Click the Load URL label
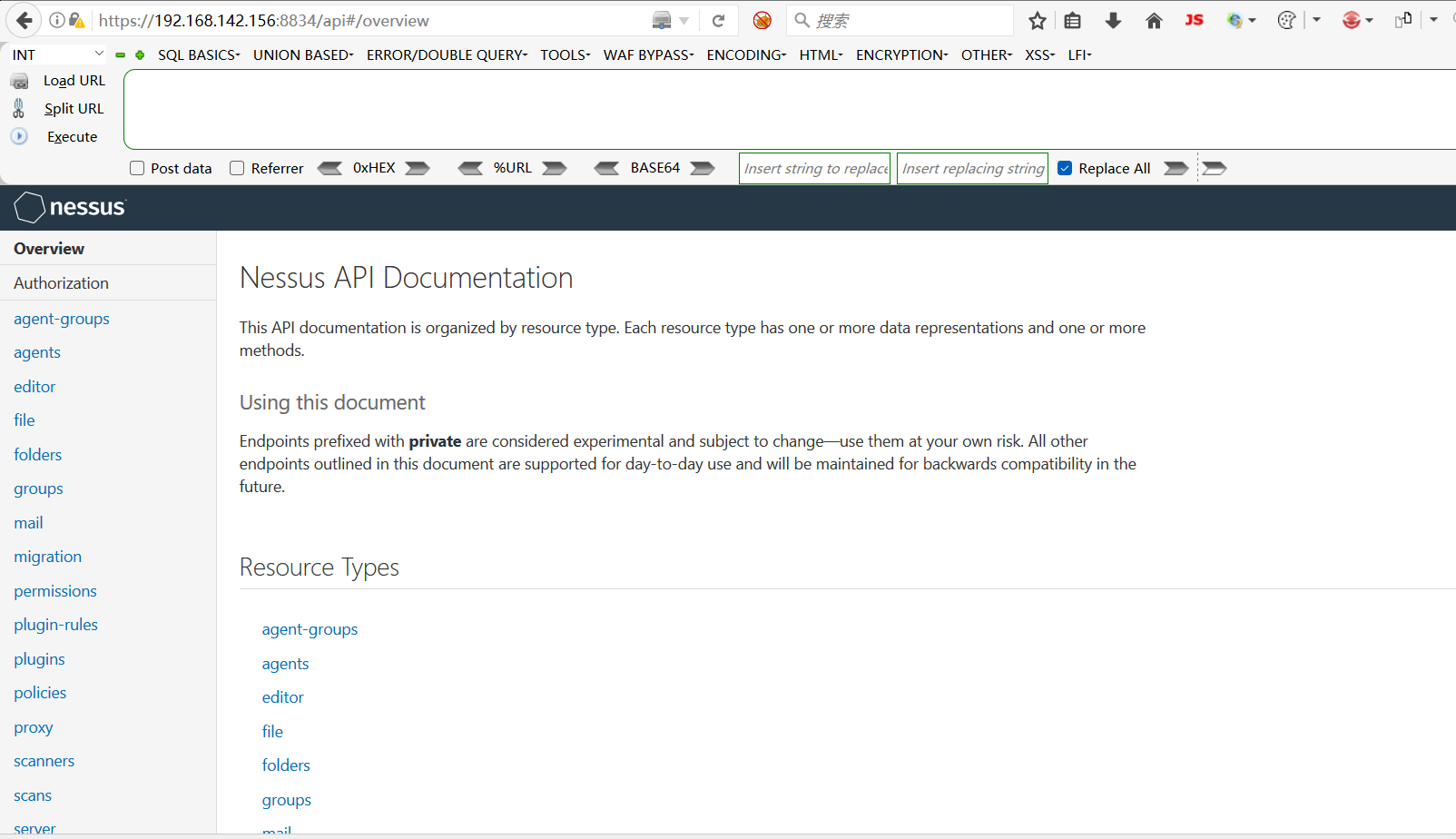Viewport: 1456px width, 839px height. pos(74,81)
